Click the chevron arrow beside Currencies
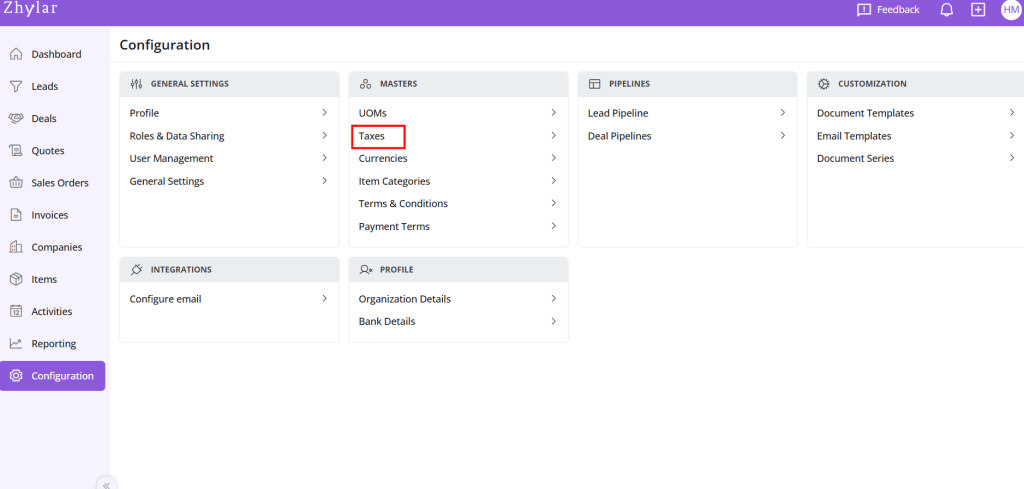1024x489 pixels. point(553,158)
